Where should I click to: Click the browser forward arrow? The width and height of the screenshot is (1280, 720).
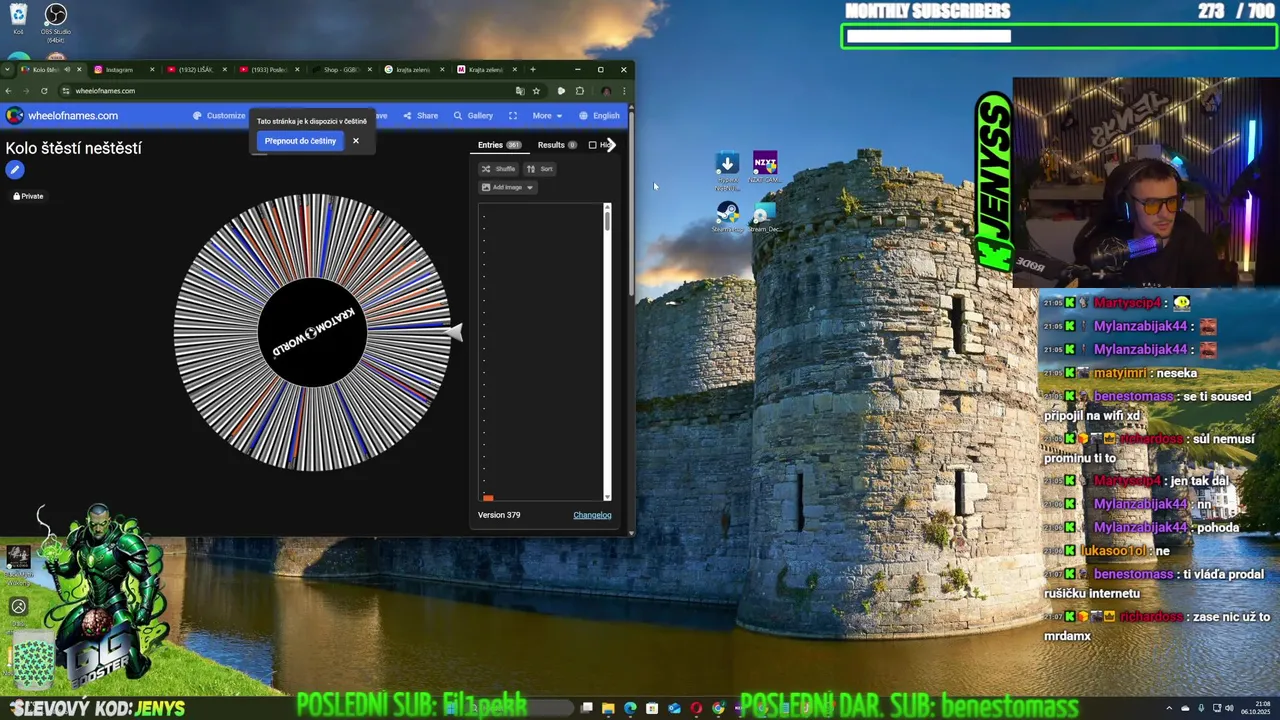(26, 91)
